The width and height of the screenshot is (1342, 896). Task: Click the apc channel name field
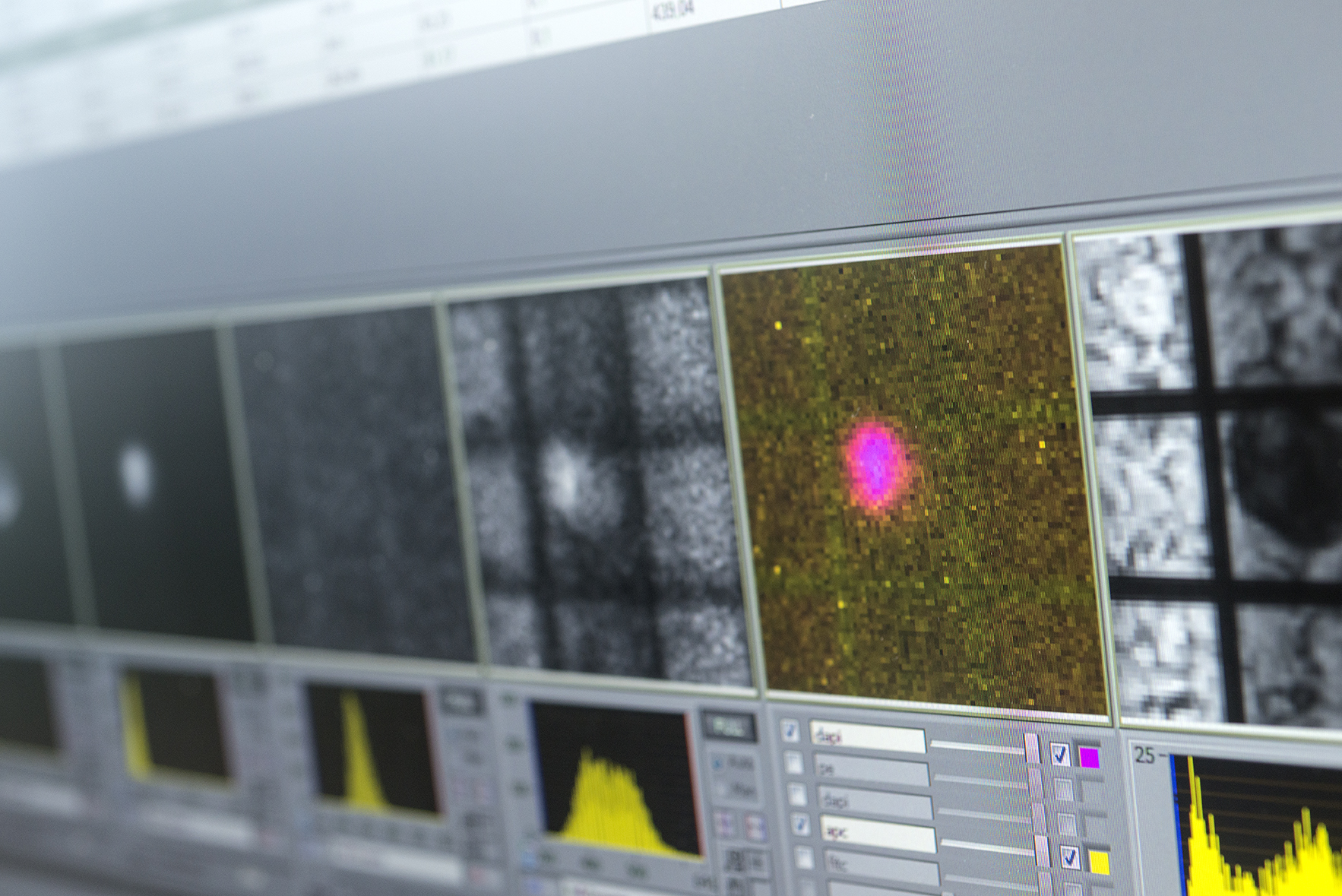coord(879,834)
